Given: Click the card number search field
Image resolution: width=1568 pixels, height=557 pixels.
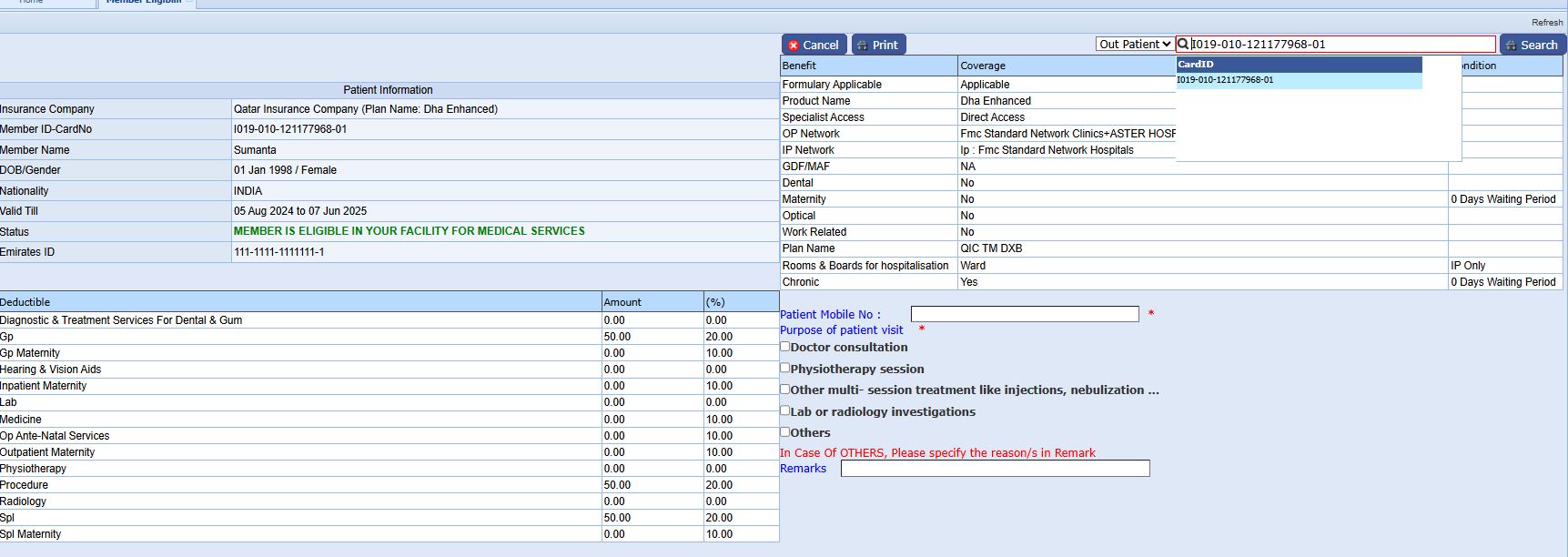Looking at the screenshot, I should pos(1342,44).
